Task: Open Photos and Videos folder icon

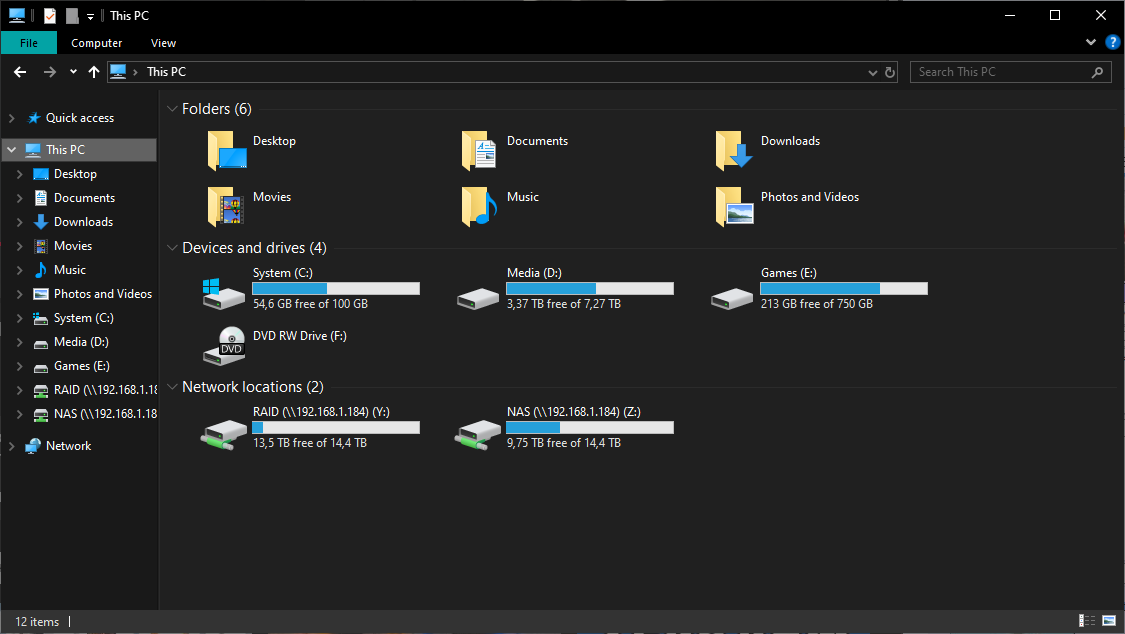Action: pyautogui.click(x=735, y=206)
